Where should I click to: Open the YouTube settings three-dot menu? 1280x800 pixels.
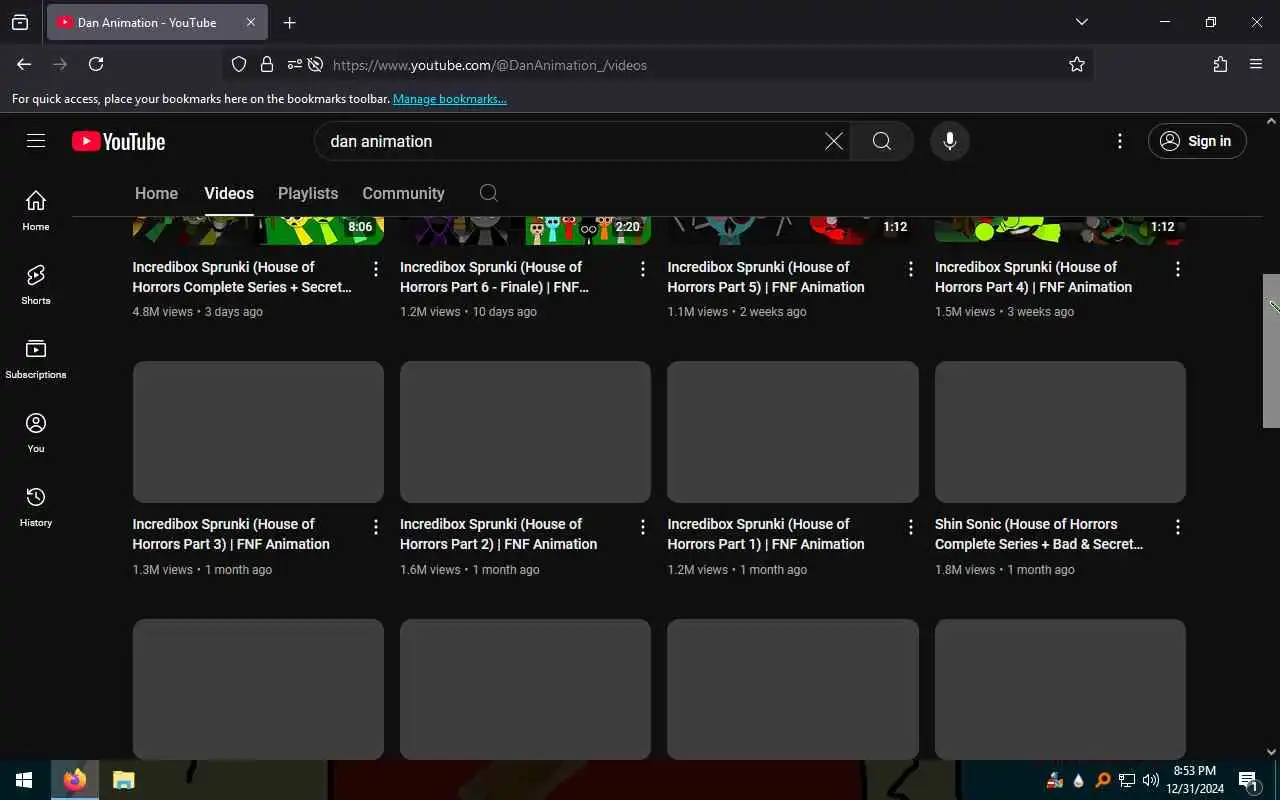click(x=1120, y=141)
